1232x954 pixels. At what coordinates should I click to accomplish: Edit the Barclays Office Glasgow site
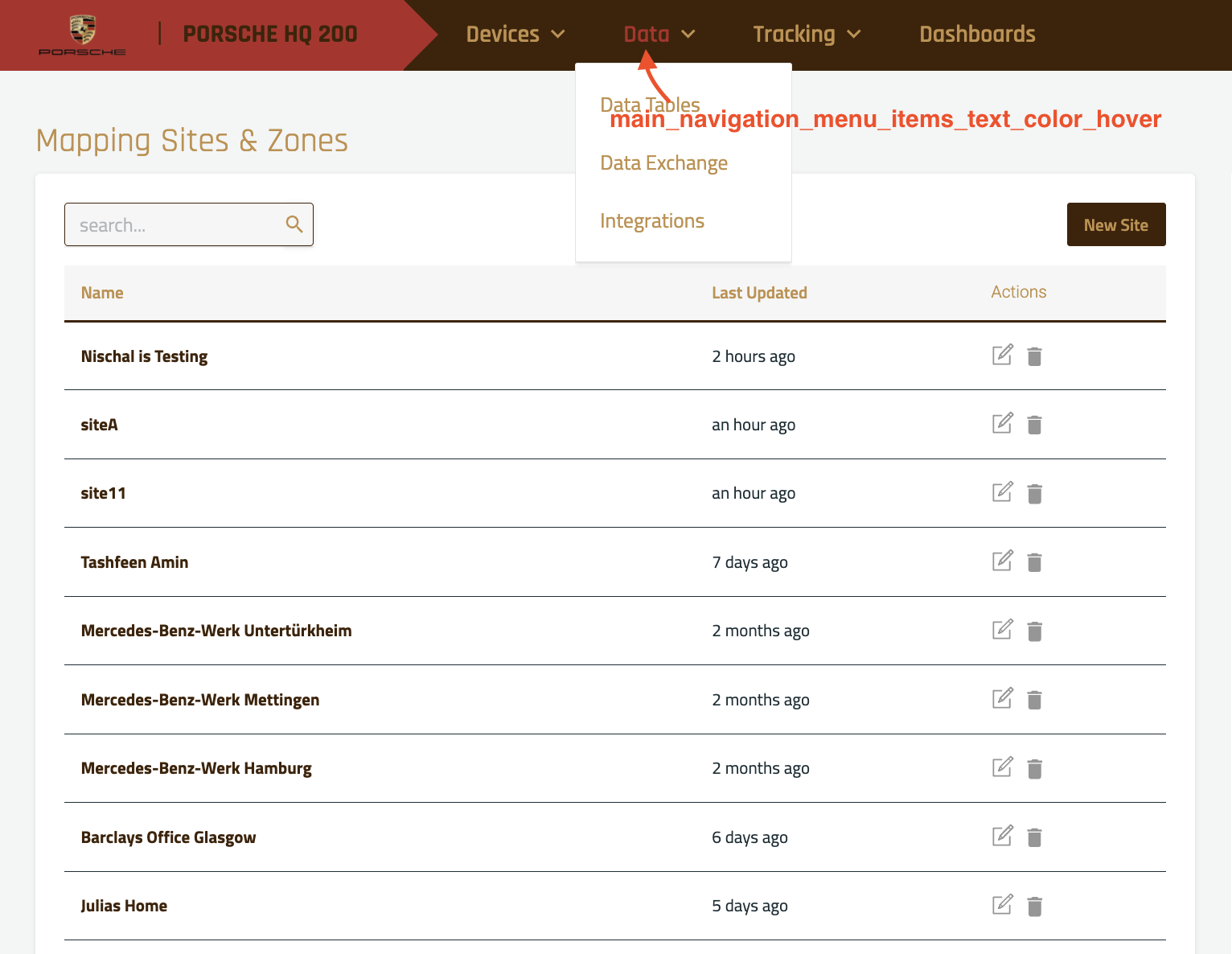(1002, 836)
